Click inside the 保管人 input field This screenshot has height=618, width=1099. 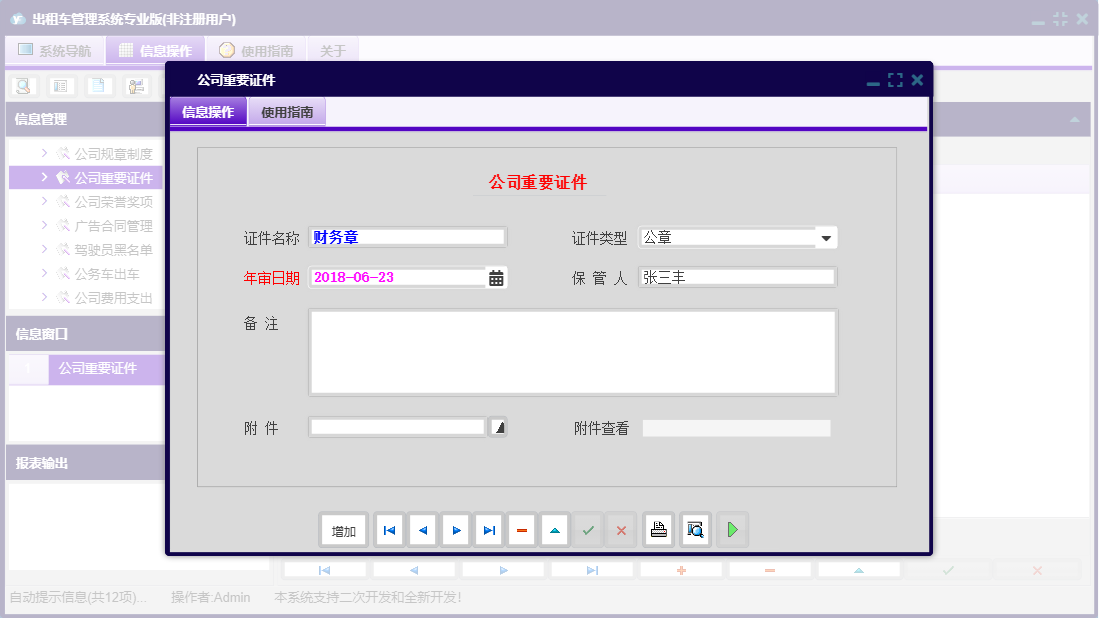pyautogui.click(x=737, y=277)
